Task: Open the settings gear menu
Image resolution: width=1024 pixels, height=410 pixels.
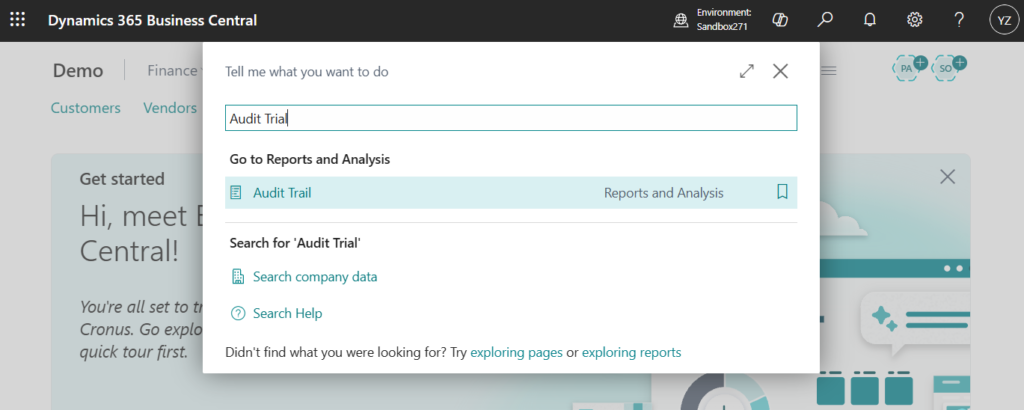Action: pyautogui.click(x=914, y=20)
